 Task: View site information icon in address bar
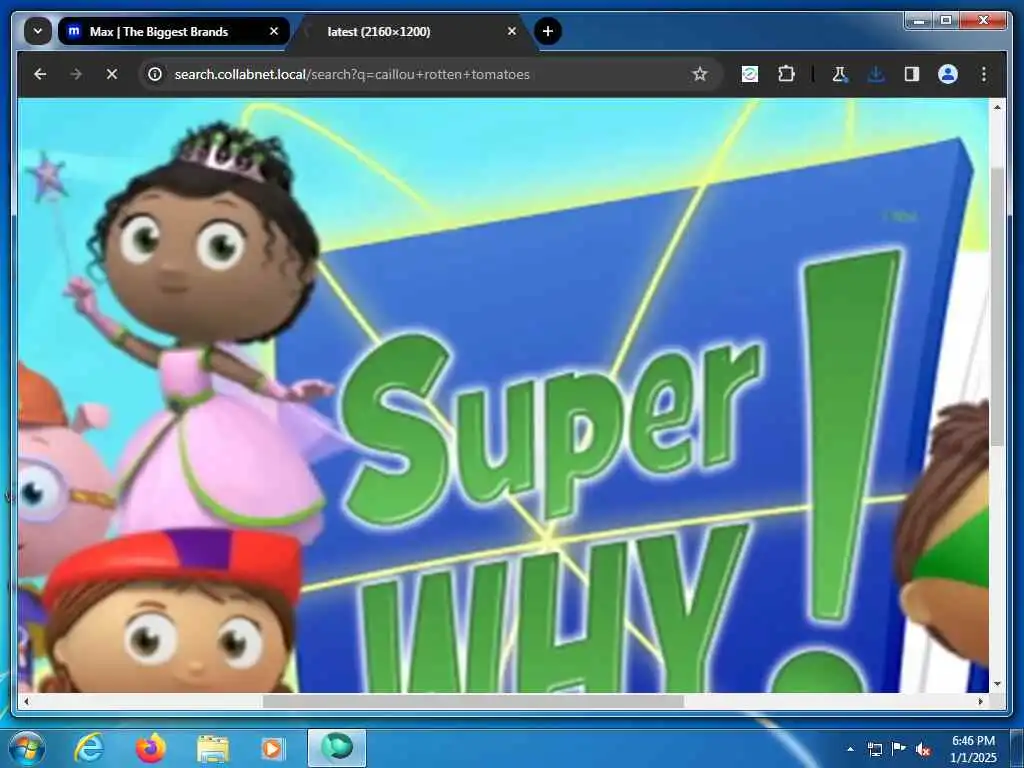tap(155, 74)
